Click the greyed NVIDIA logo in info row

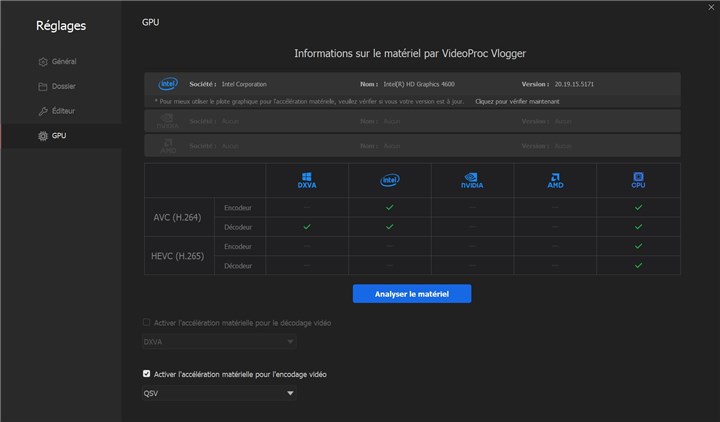click(x=168, y=121)
